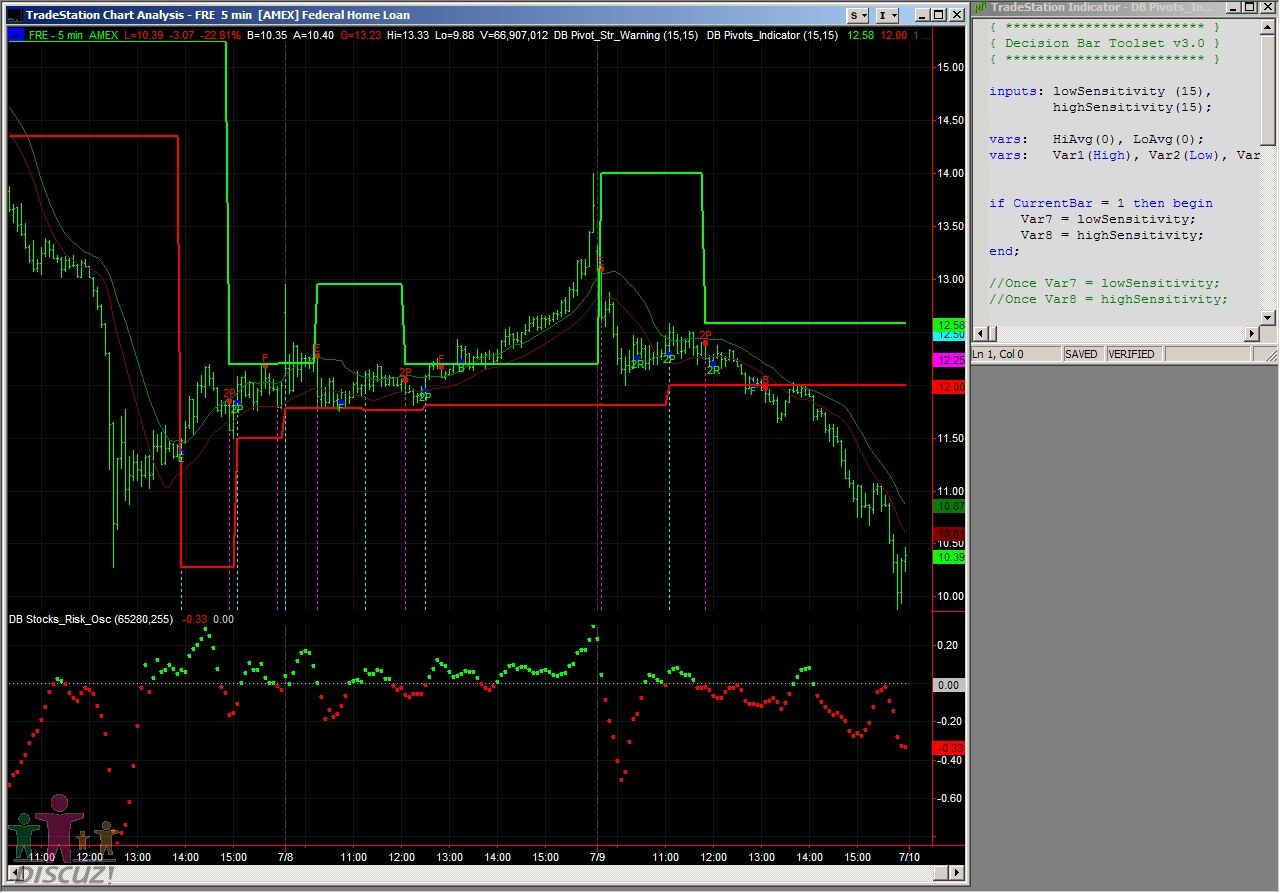1280x893 pixels.
Task: Click the blue symbol box beside FRE label
Action: (x=16, y=35)
